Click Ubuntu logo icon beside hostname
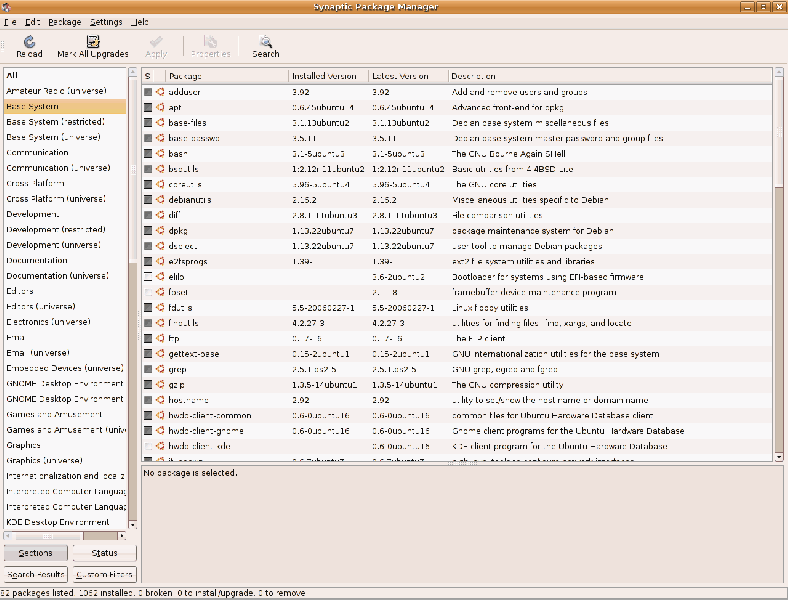The height and width of the screenshot is (600, 788). point(160,400)
